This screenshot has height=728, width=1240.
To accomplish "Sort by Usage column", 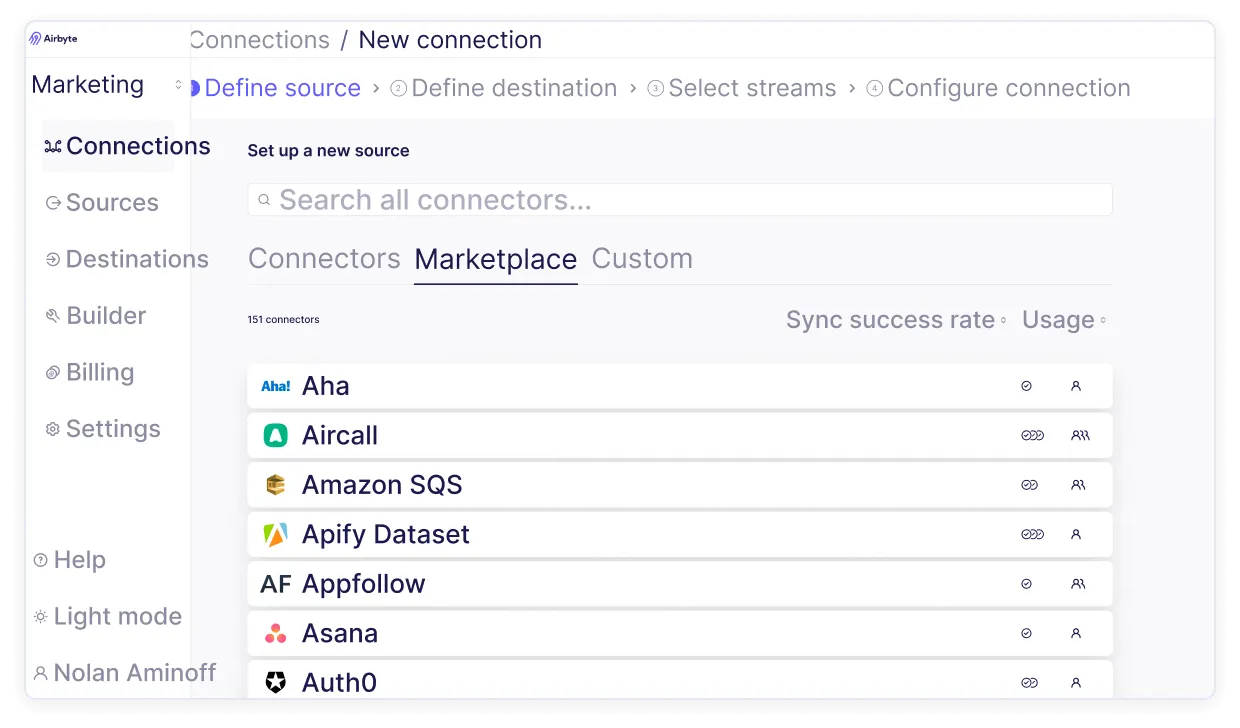I will pos(1064,320).
